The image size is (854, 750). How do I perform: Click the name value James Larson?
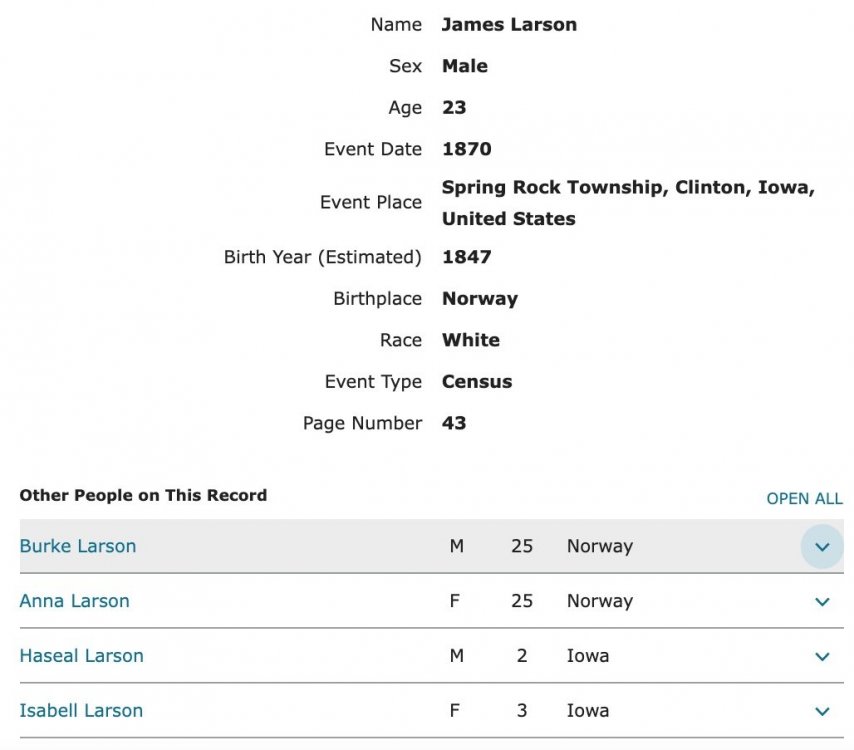(509, 25)
